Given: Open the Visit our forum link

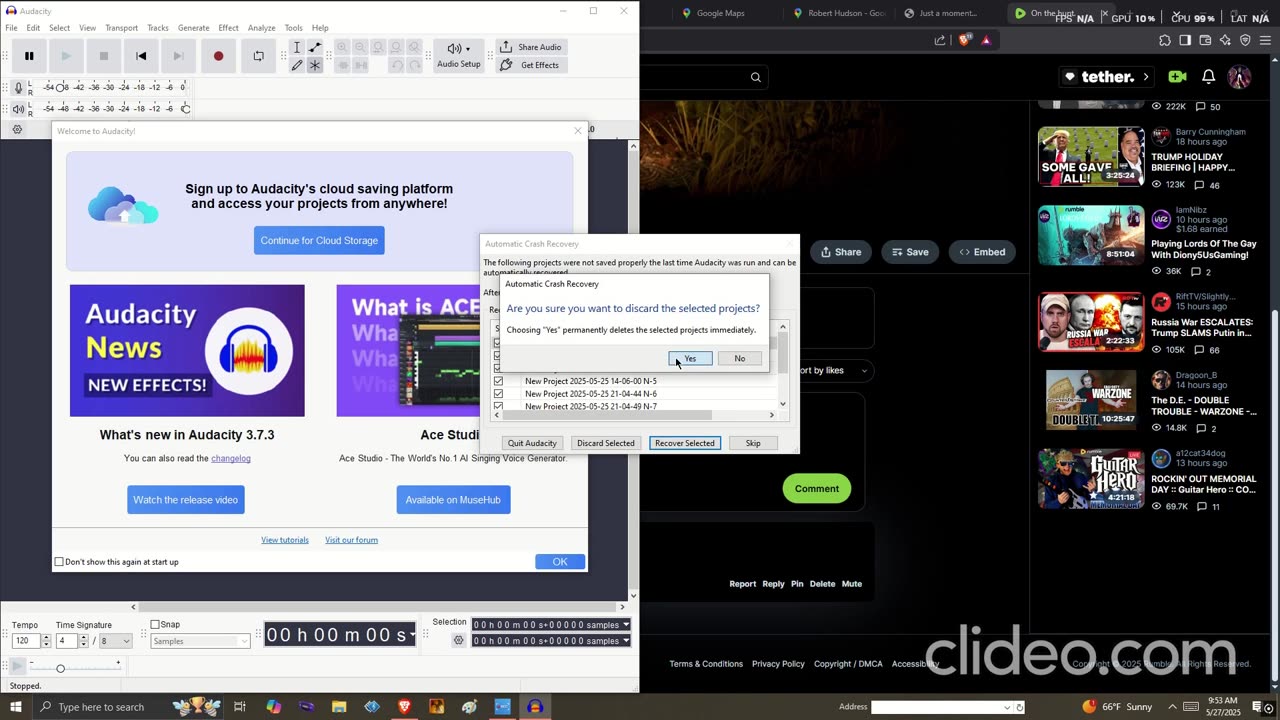Looking at the screenshot, I should 351,540.
